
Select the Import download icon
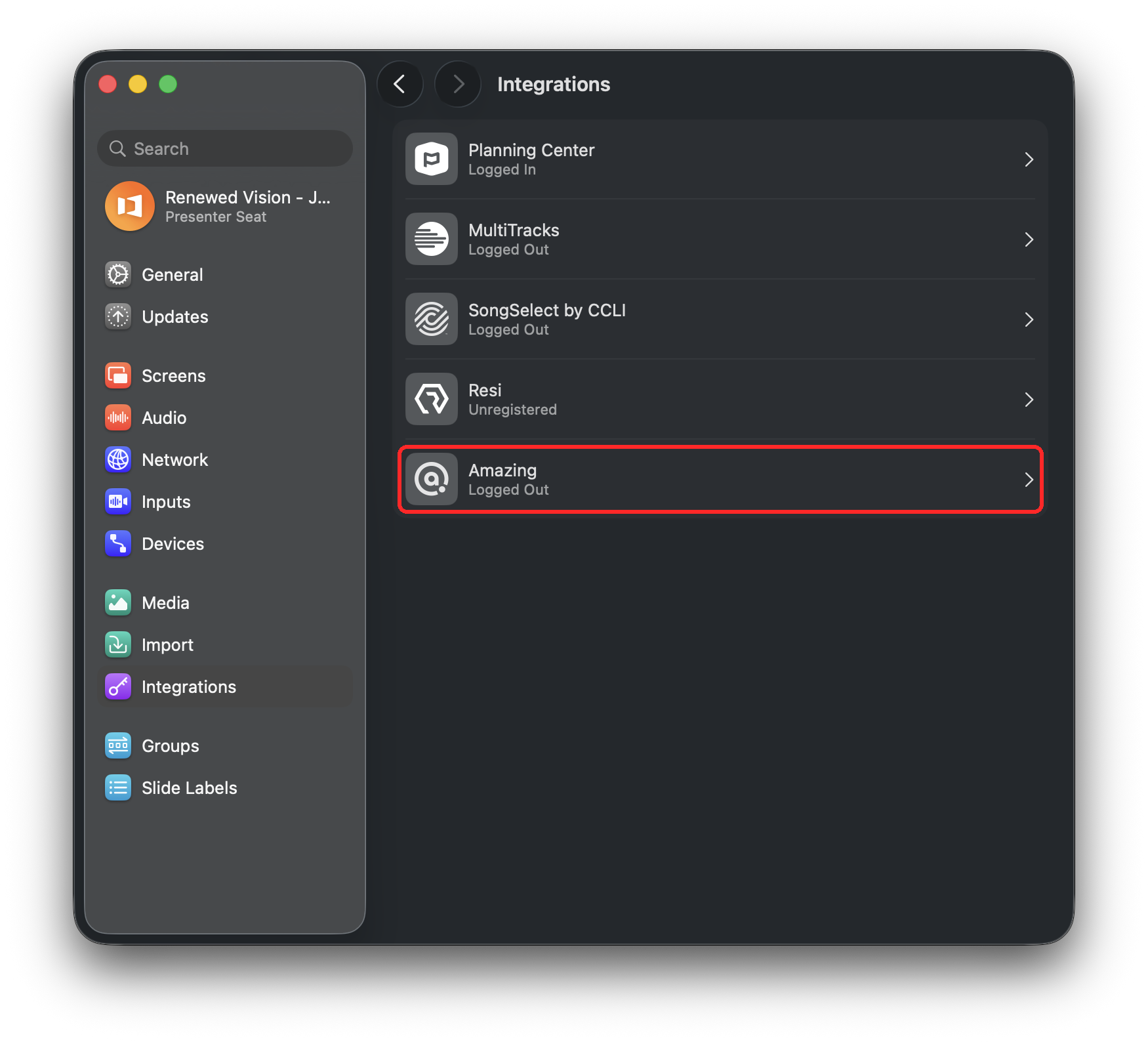pos(118,644)
